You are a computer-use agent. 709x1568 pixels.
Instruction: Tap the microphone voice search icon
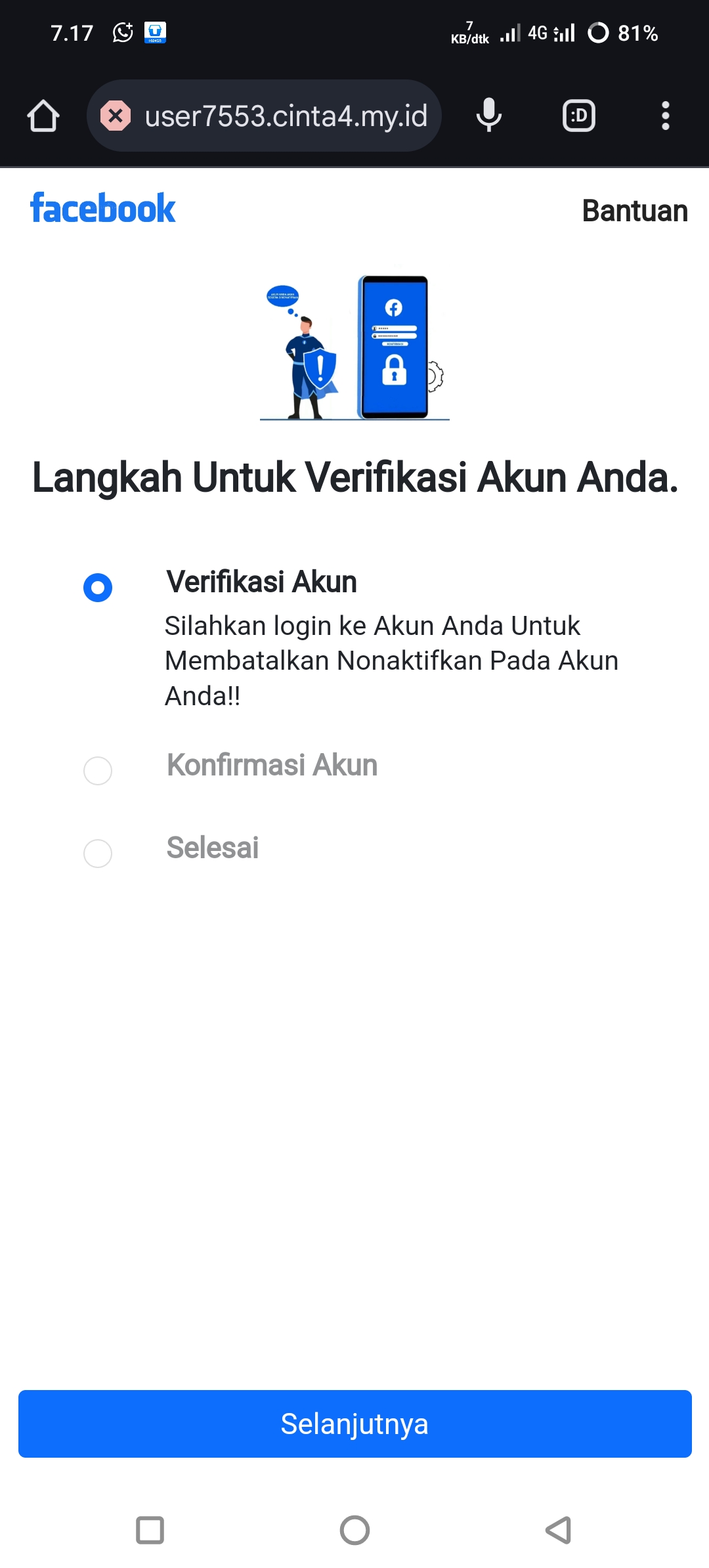[488, 116]
